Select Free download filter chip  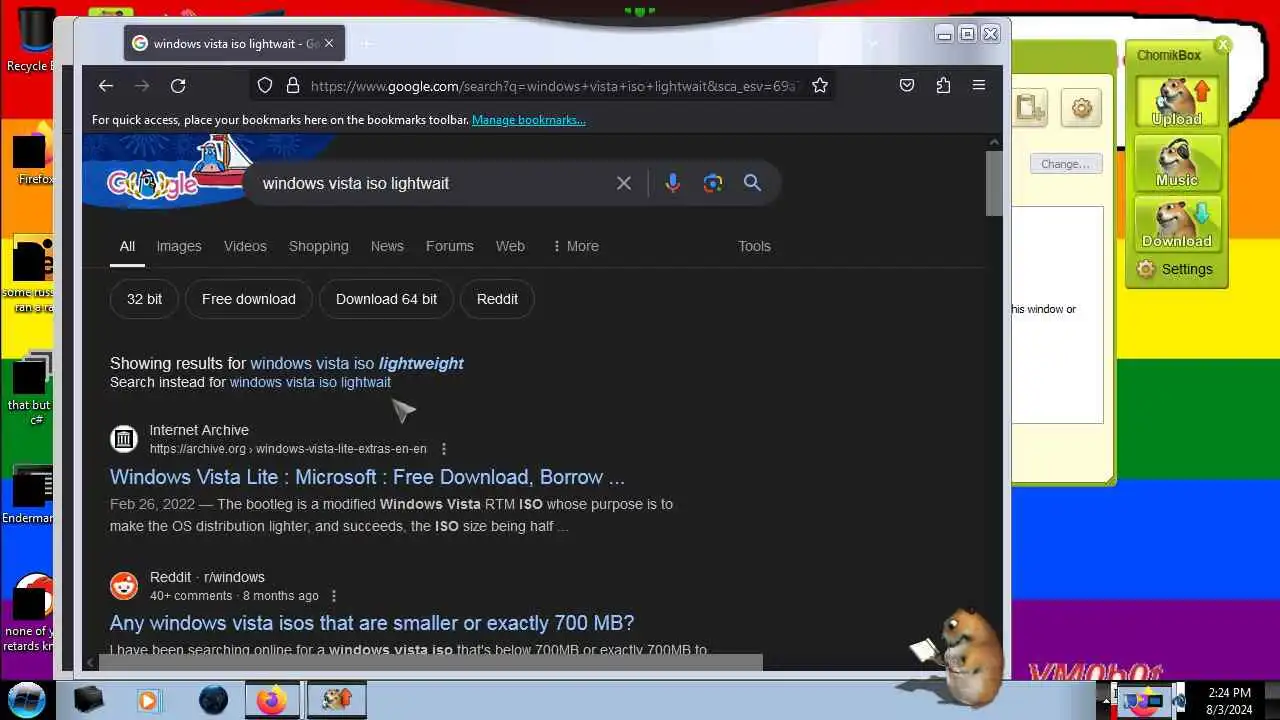[x=249, y=299]
